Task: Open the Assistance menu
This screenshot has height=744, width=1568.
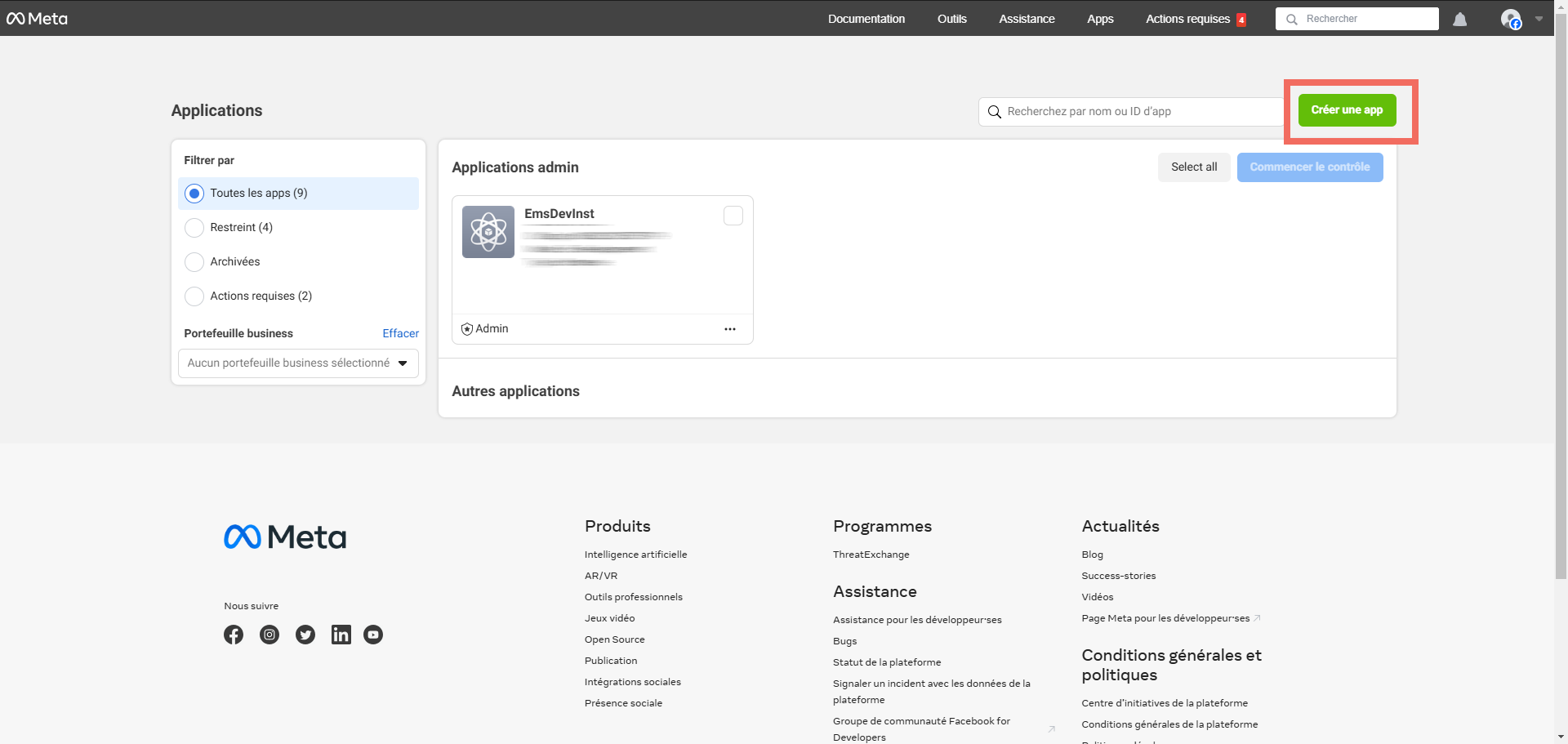Action: pos(1027,19)
